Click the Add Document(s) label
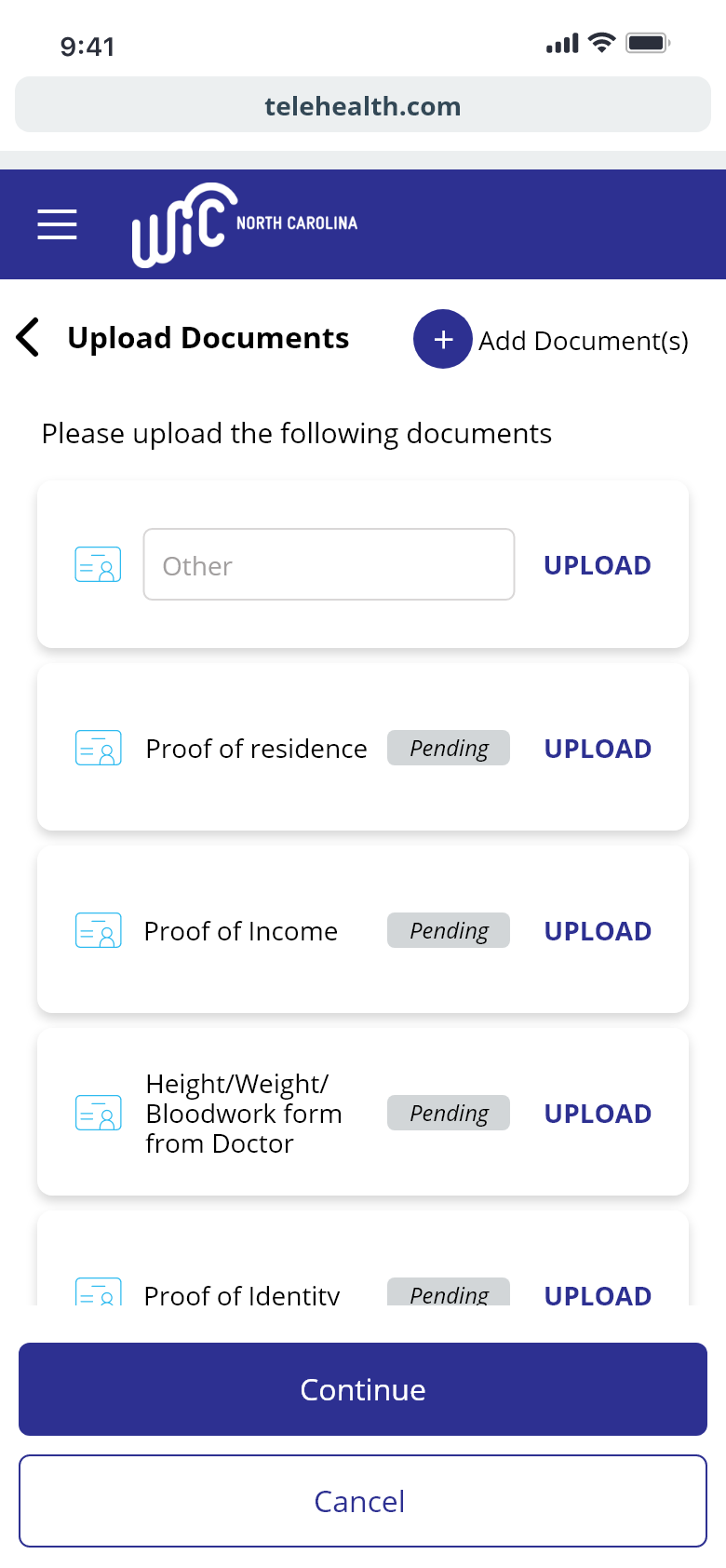The image size is (726, 1568). tap(583, 341)
